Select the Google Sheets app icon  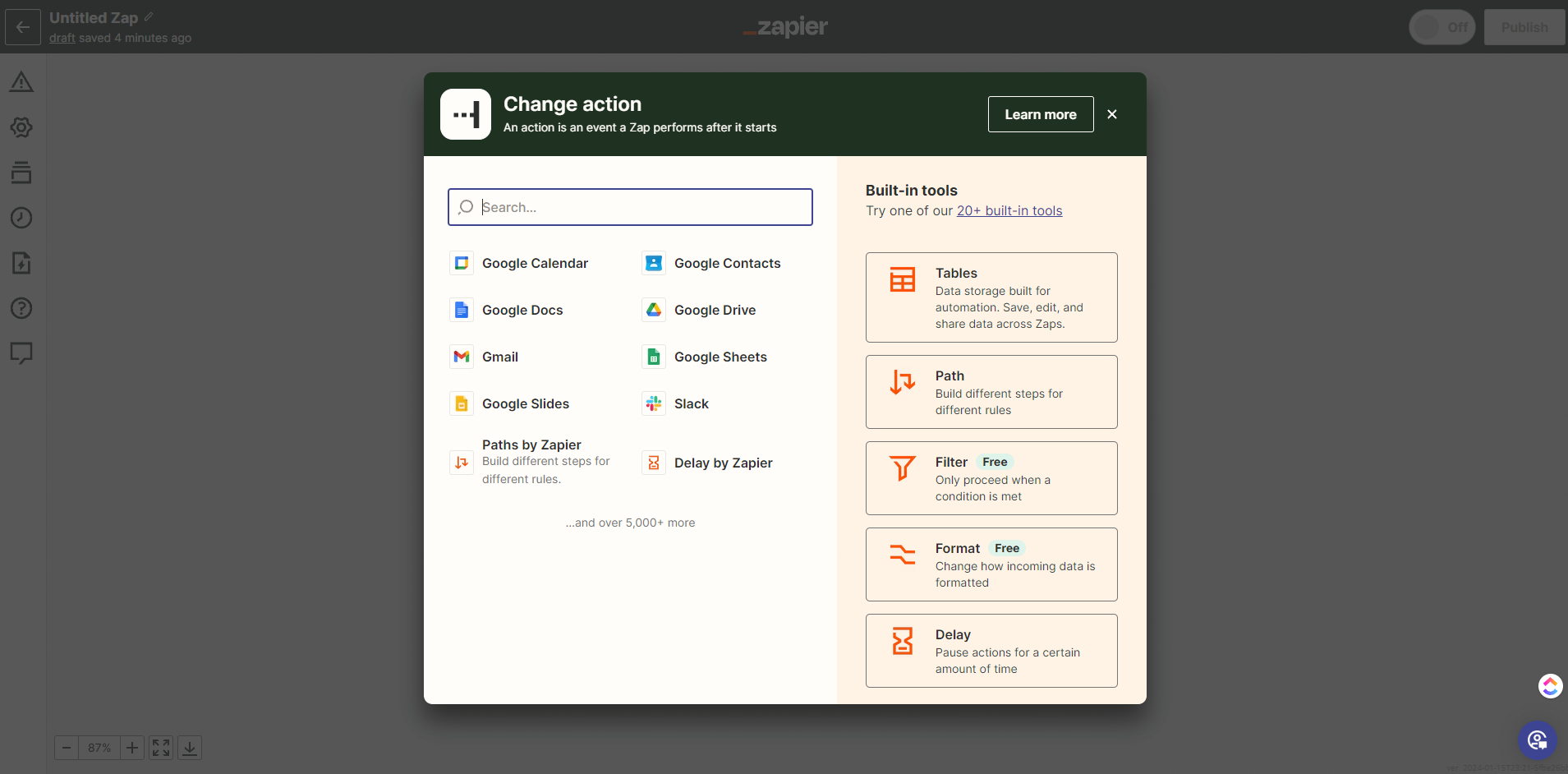654,357
